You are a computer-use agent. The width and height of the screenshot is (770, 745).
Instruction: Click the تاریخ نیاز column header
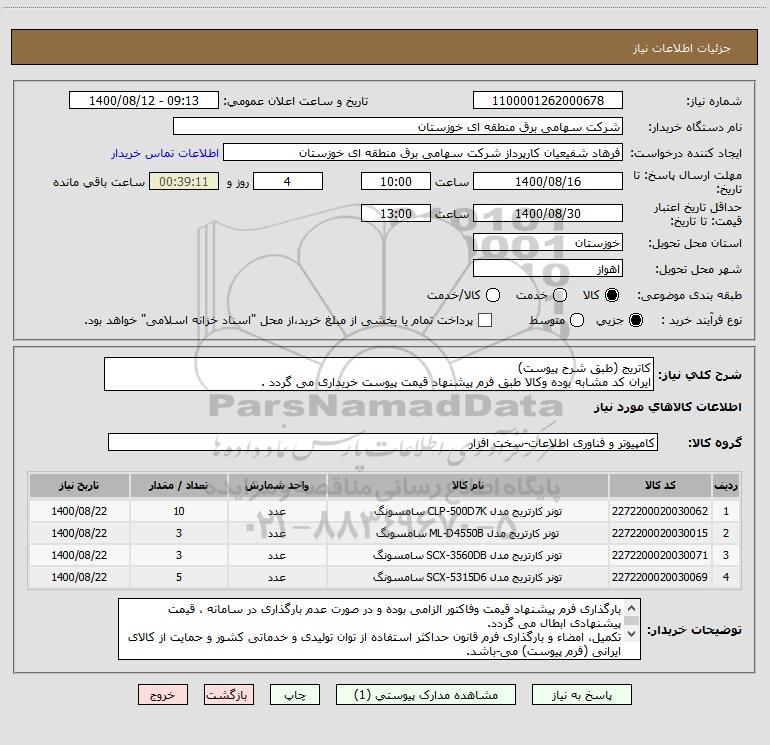79,485
